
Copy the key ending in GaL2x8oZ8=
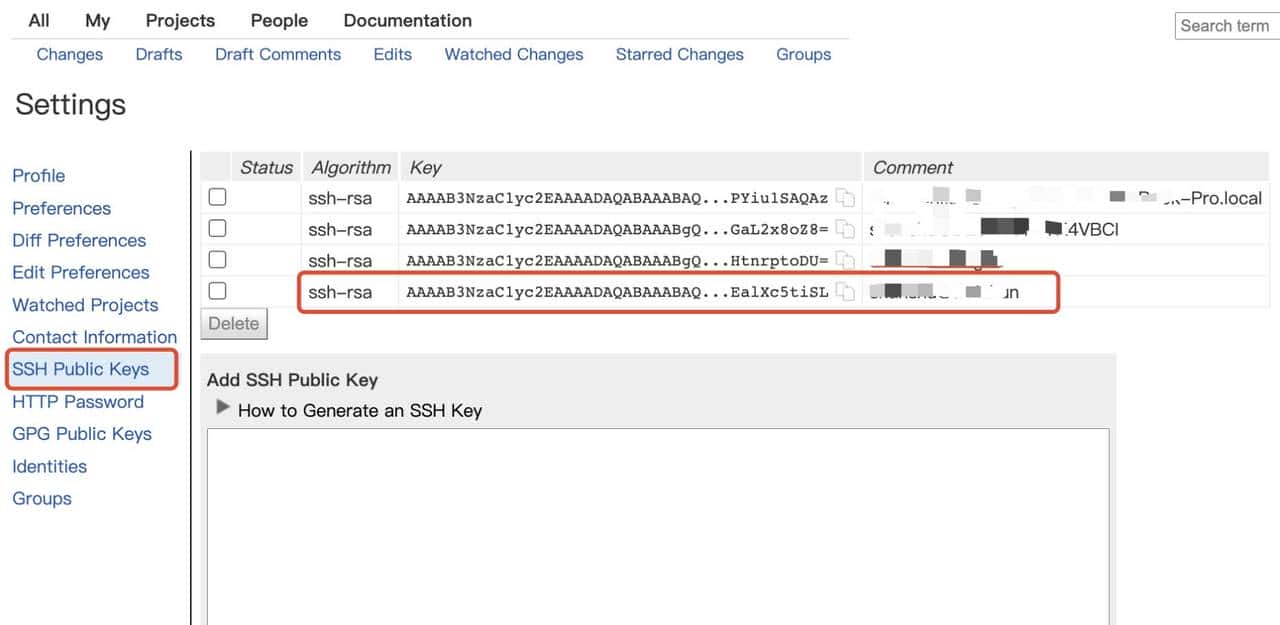point(845,229)
